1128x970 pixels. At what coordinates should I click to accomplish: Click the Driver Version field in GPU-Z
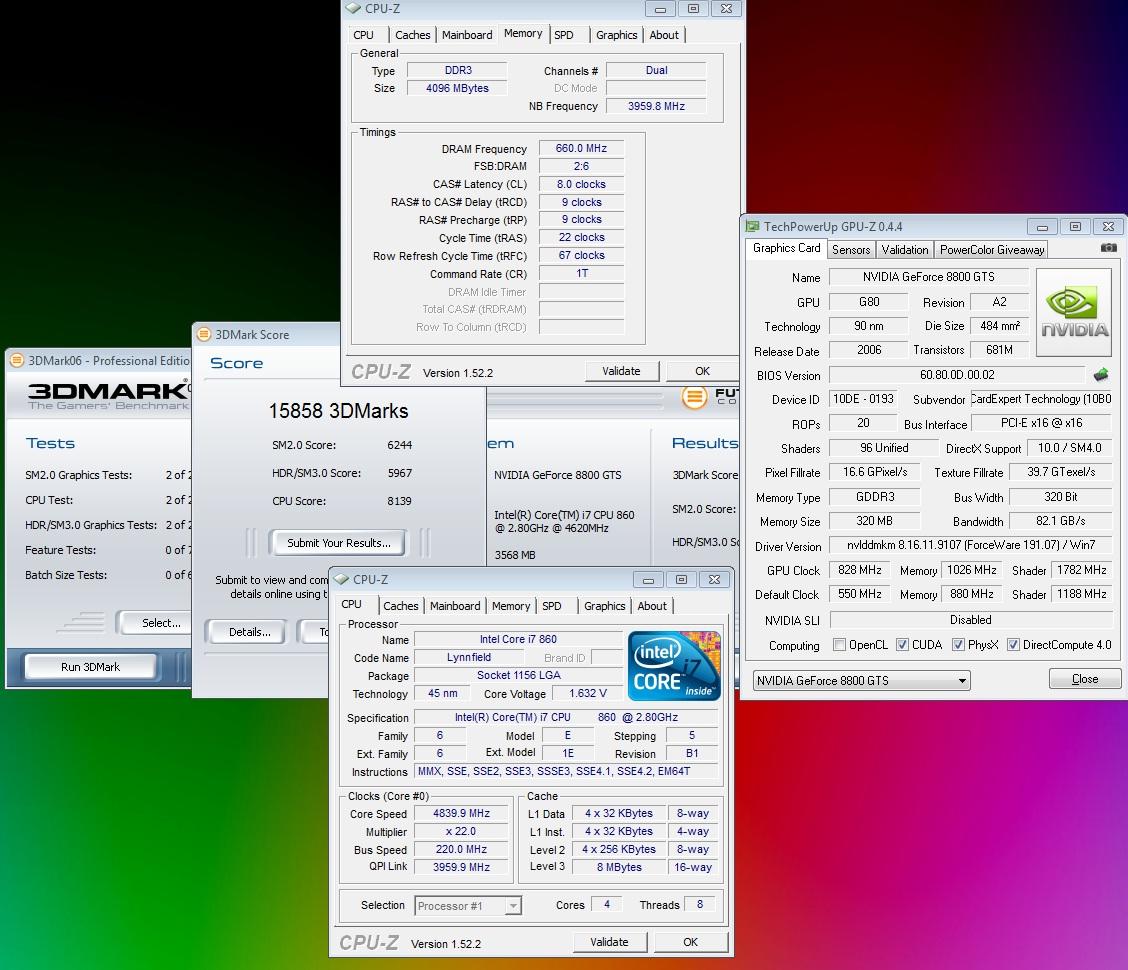tap(970, 545)
